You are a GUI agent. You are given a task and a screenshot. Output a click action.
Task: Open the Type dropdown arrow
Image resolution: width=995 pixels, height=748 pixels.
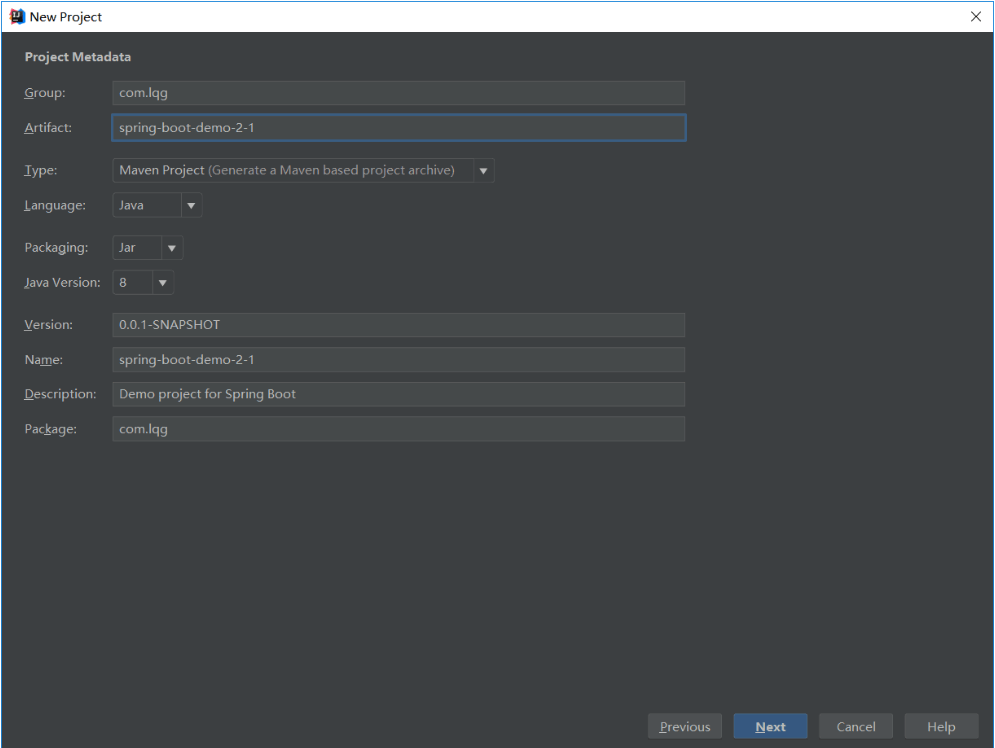click(x=484, y=171)
